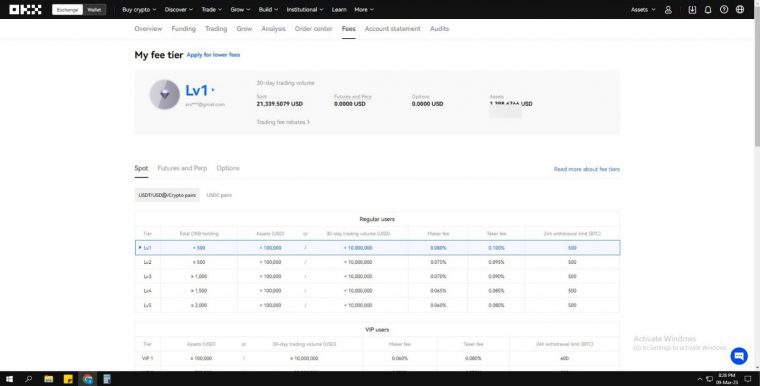Select the Lv3 tier row

pyautogui.click(x=377, y=276)
